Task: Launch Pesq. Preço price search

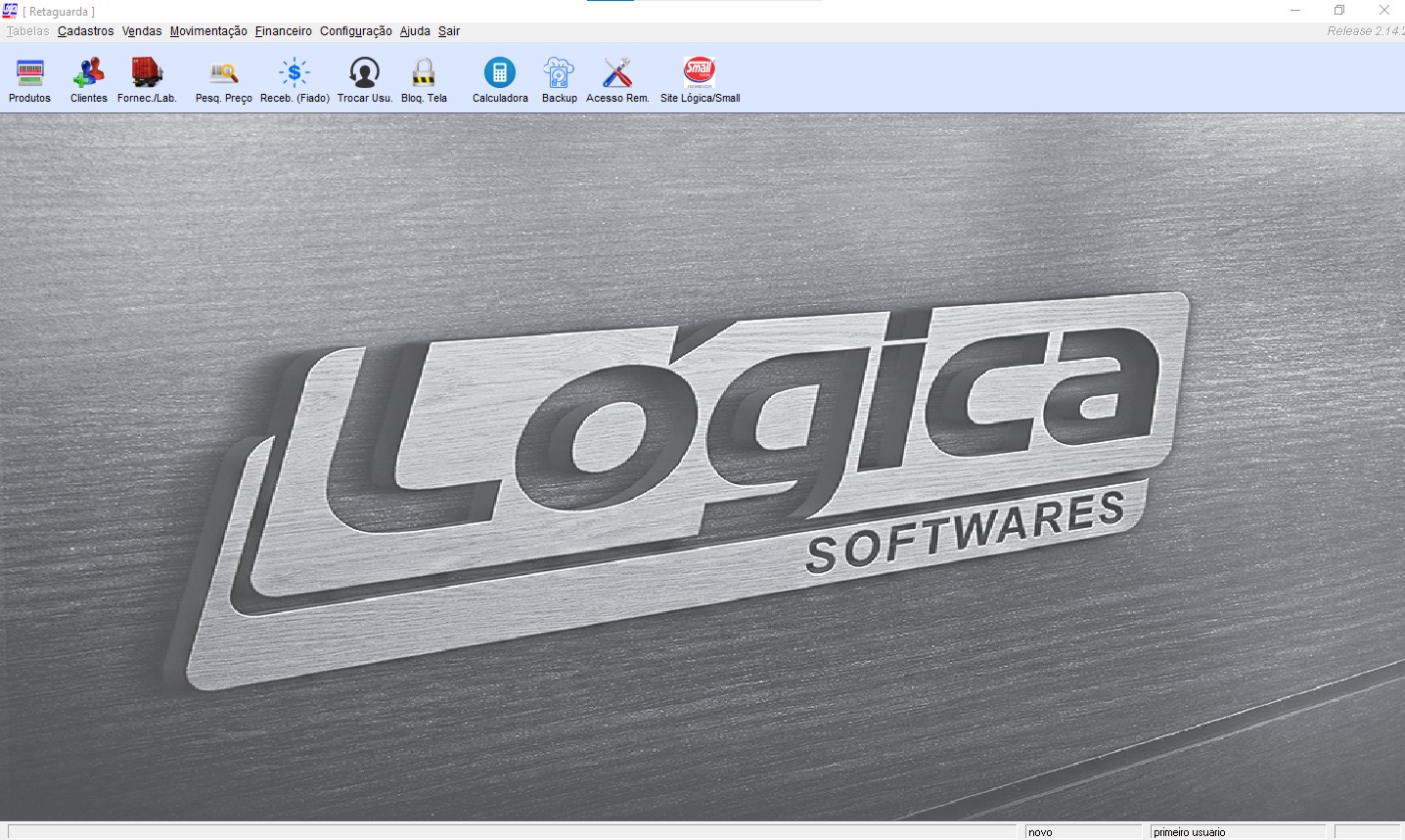Action: pos(224,74)
